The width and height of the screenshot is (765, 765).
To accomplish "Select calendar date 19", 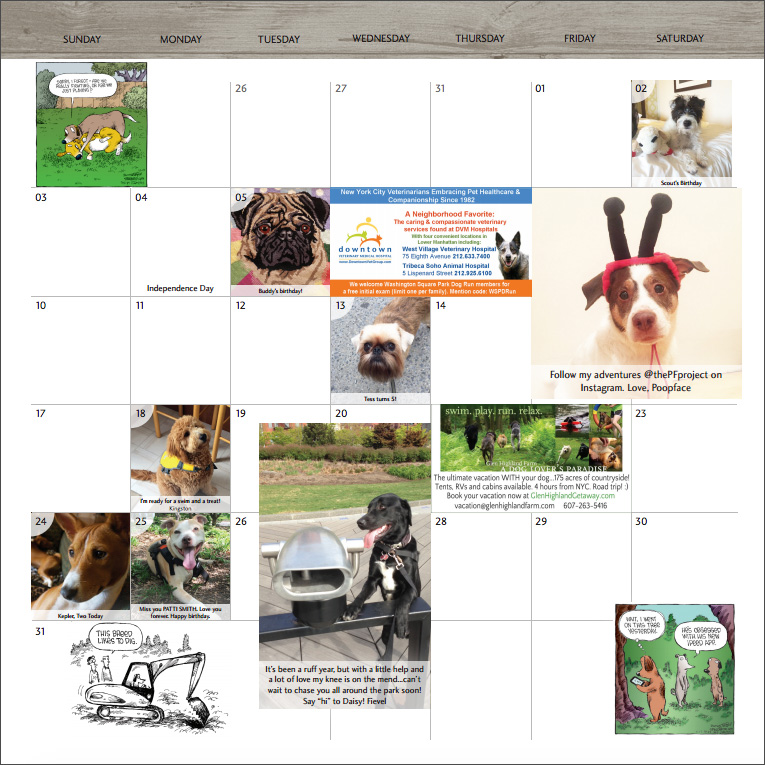I will (241, 413).
